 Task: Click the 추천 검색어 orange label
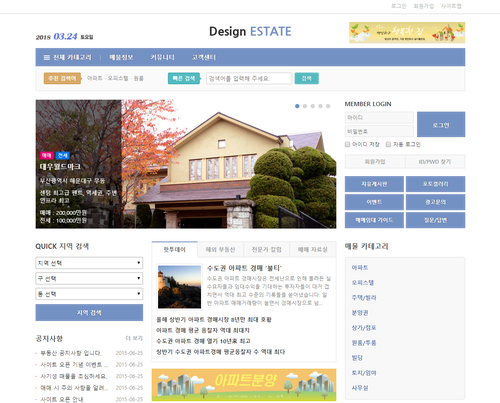[63, 78]
